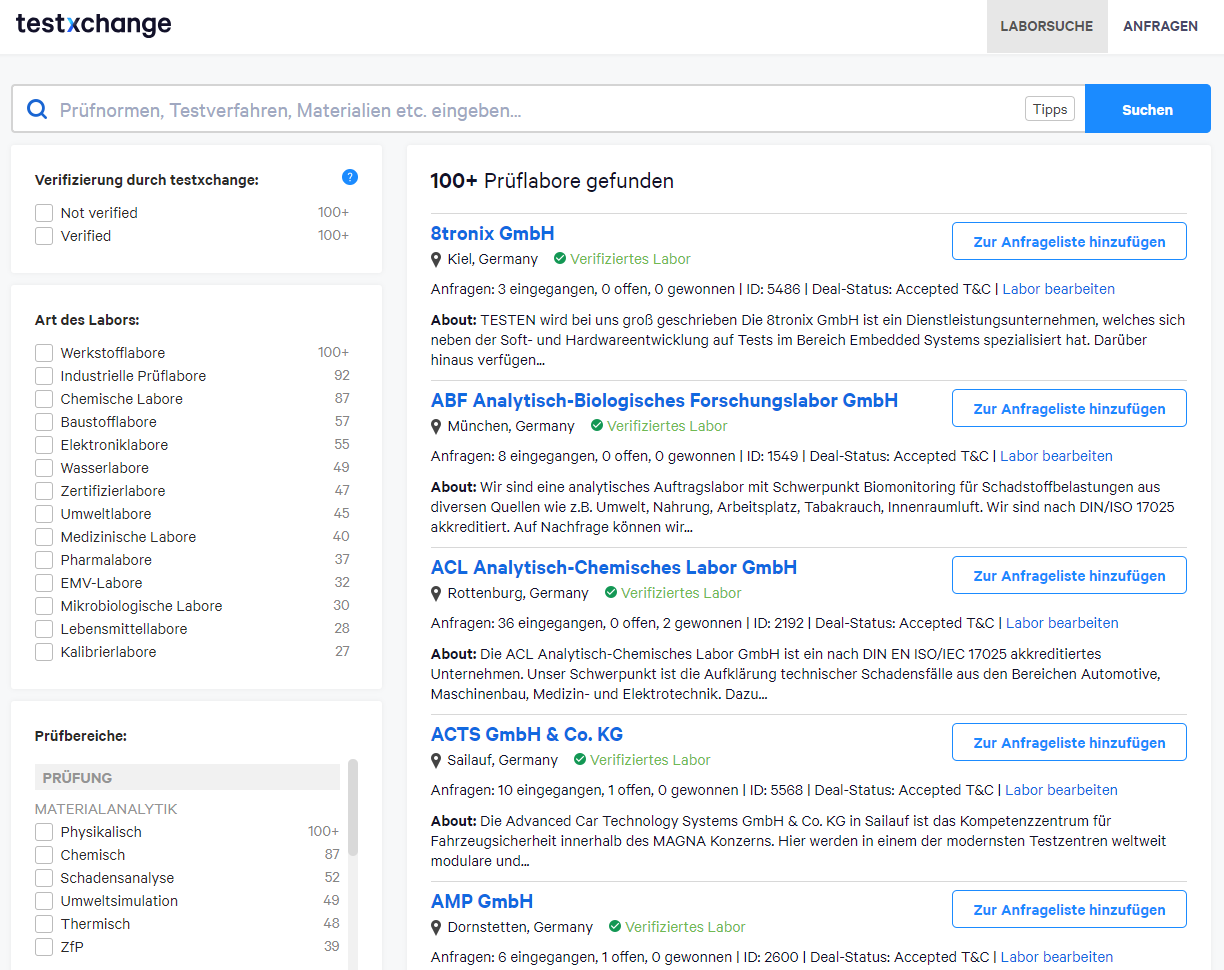
Task: Click the magnifier icon in search bar
Action: [x=37, y=109]
